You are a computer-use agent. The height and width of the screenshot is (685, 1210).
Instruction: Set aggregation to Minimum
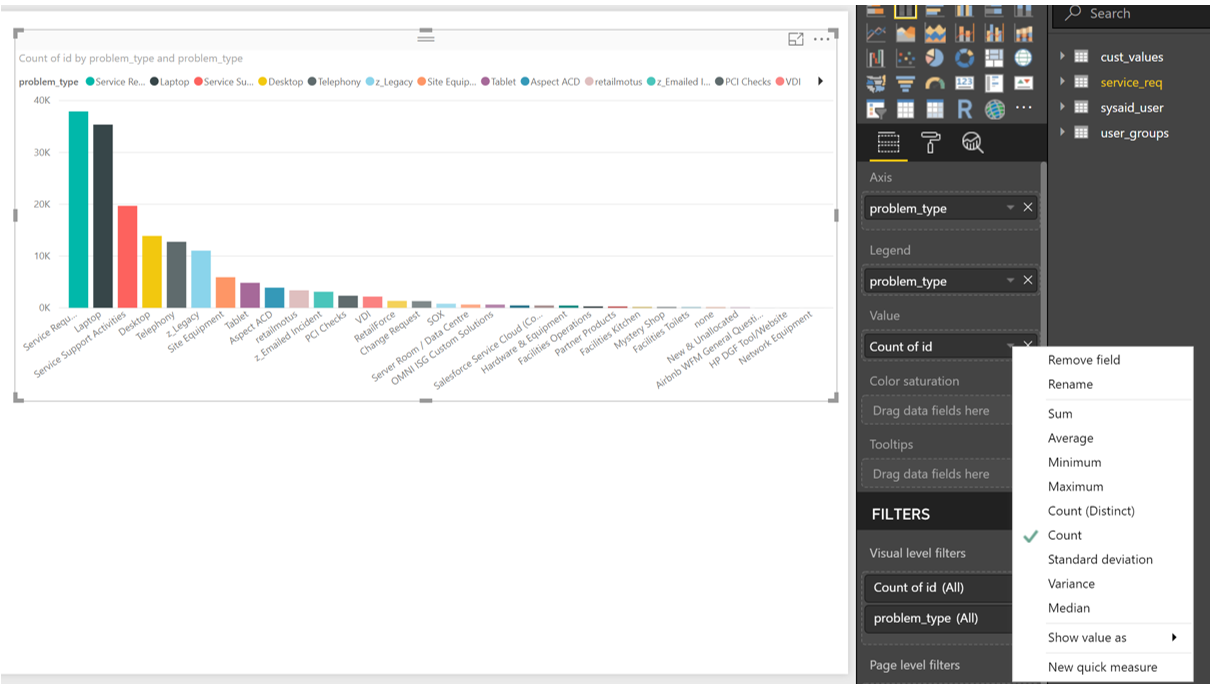[x=1102, y=462]
